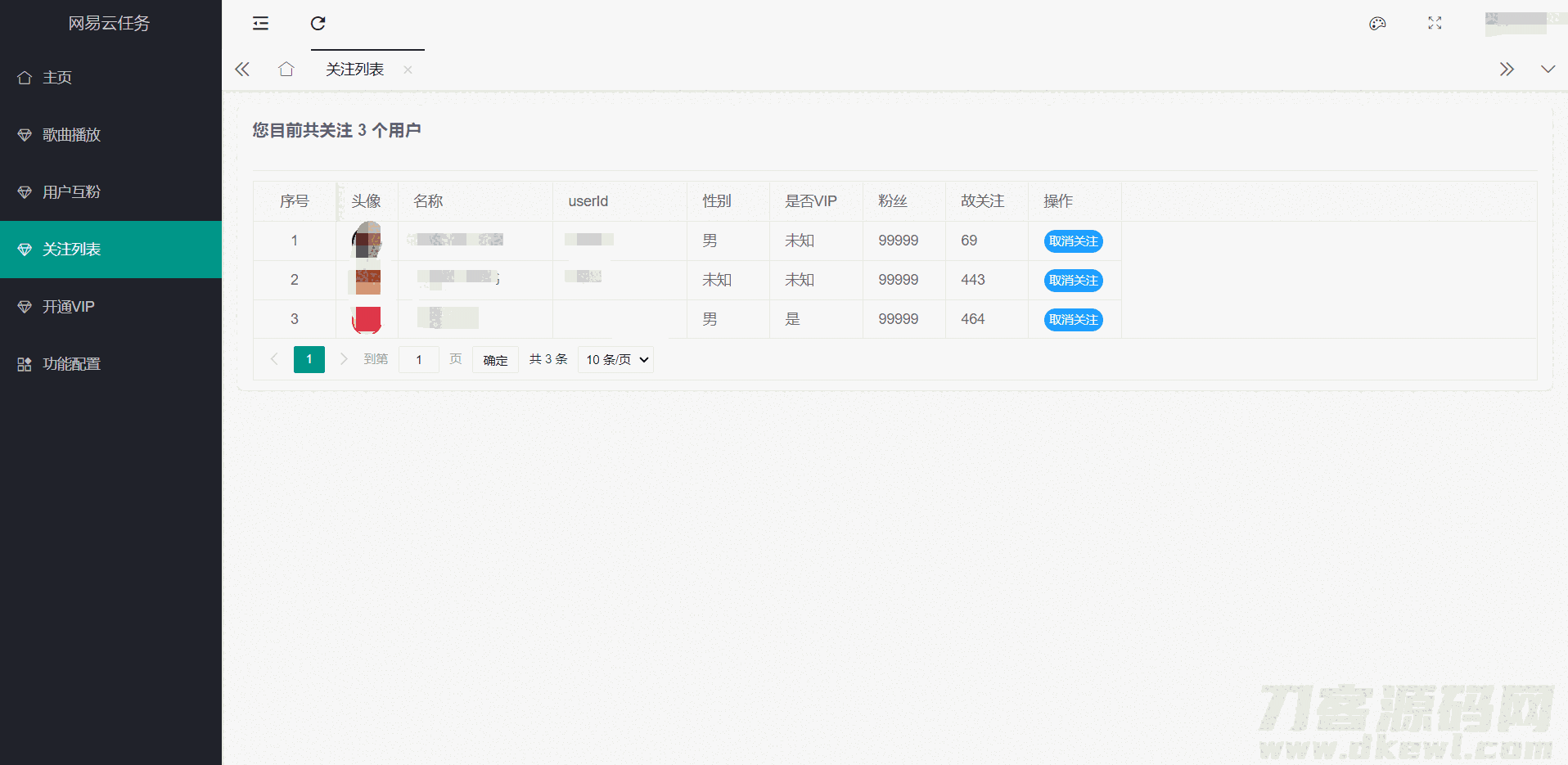This screenshot has width=1568, height=765.
Task: Open 功能配置 in the sidebar
Action: [110, 364]
